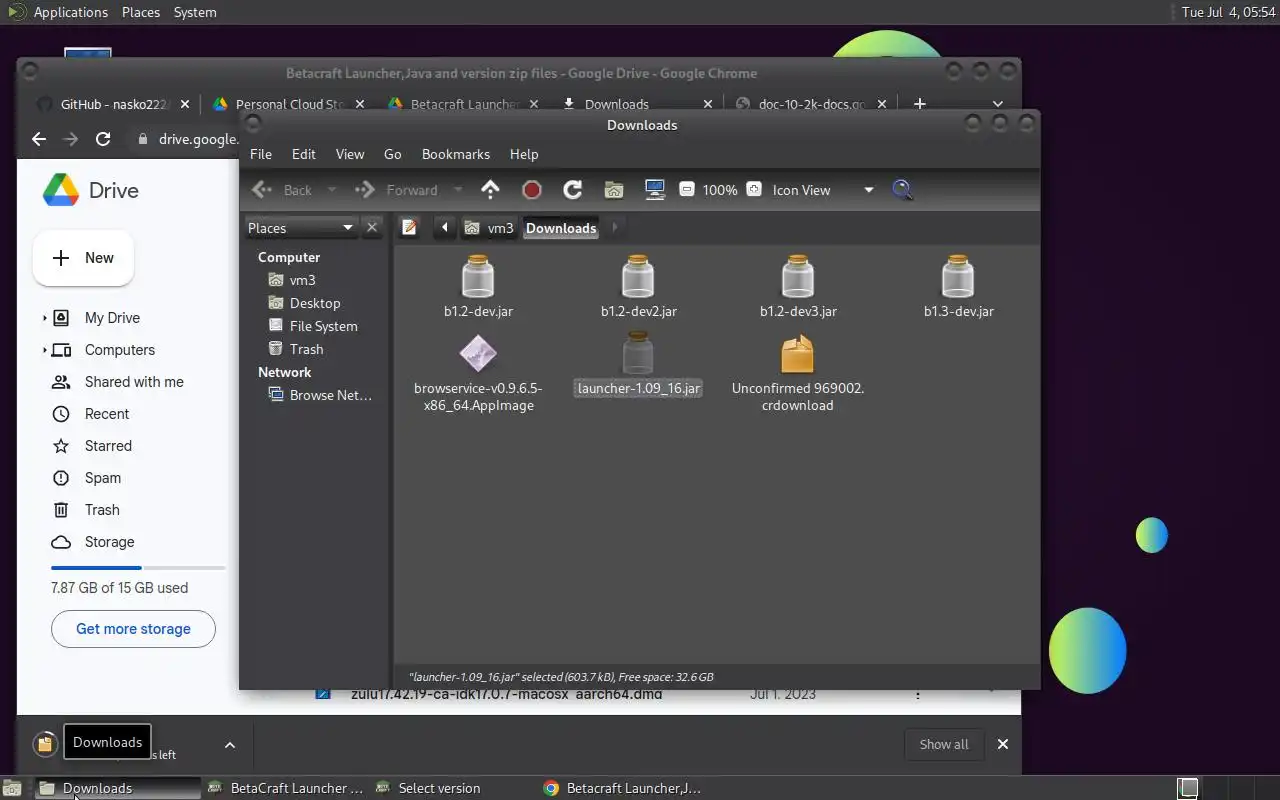
Task: Open the Help menu
Action: click(x=524, y=154)
